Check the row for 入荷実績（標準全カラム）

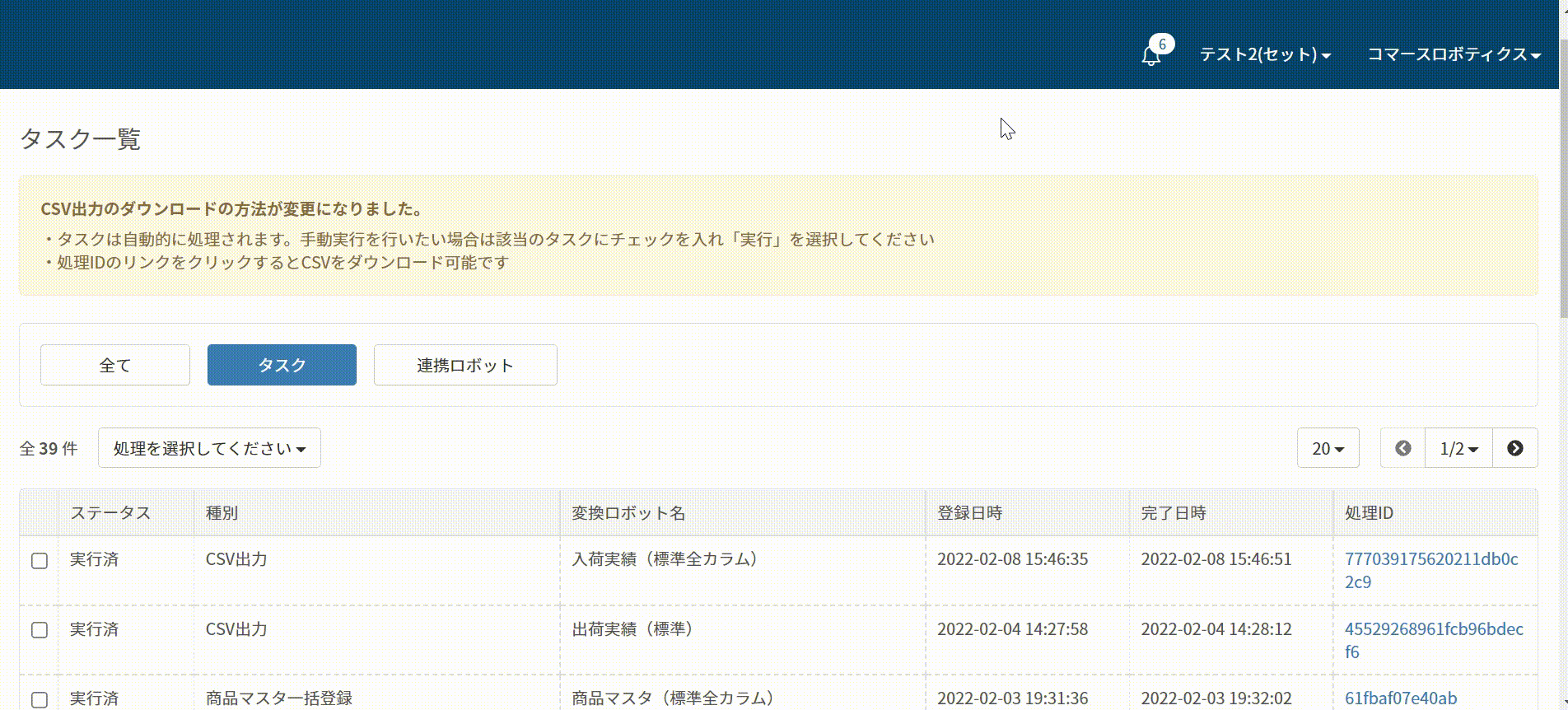pos(40,561)
